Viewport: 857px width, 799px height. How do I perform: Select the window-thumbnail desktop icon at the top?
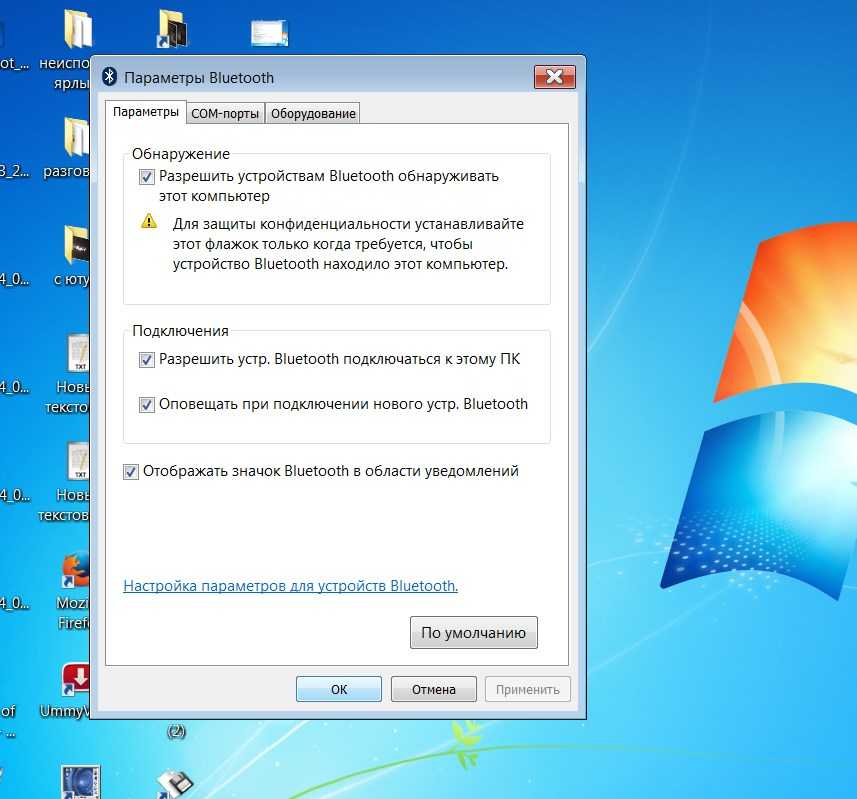point(269,33)
